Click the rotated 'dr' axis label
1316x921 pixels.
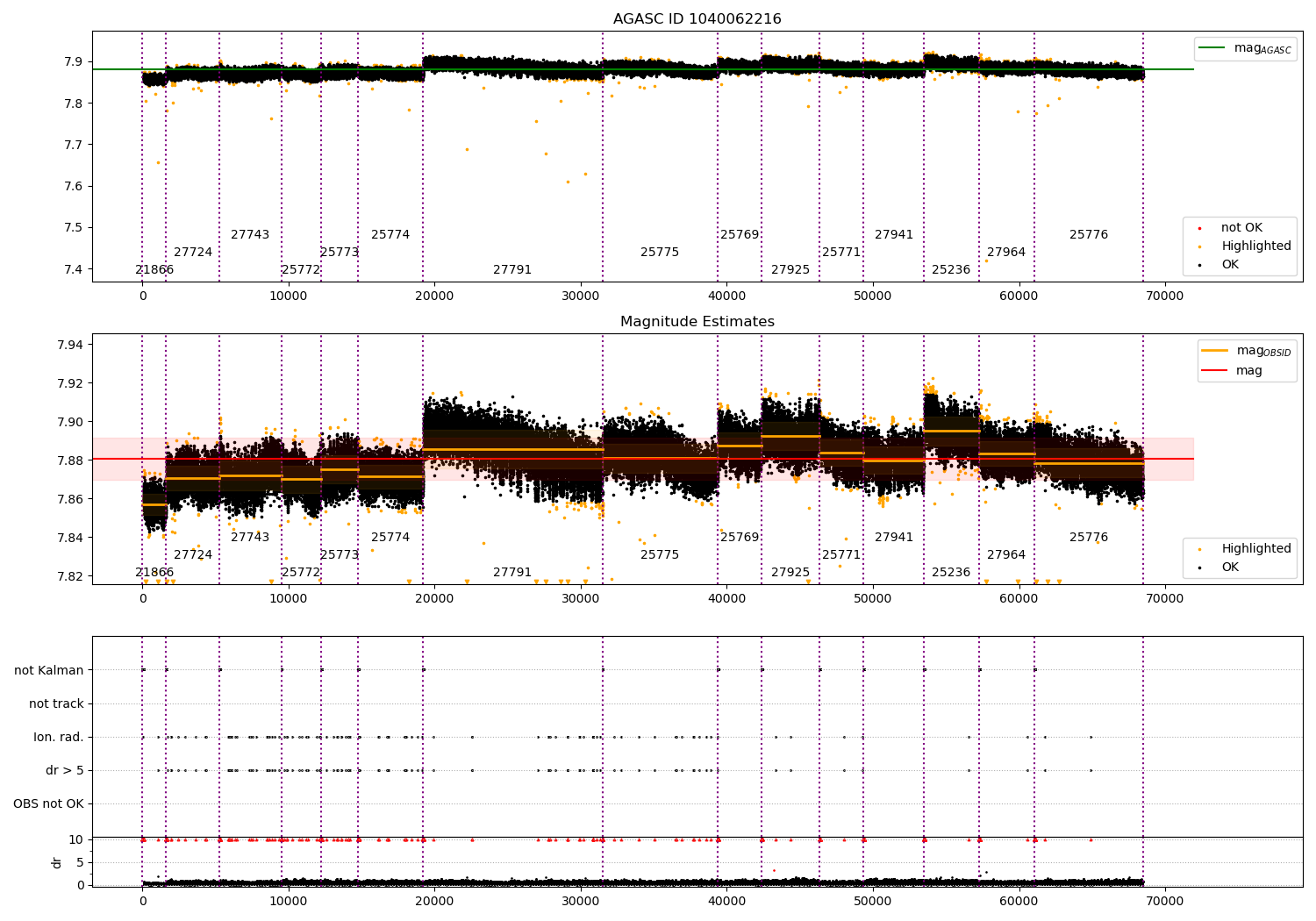coord(57,862)
